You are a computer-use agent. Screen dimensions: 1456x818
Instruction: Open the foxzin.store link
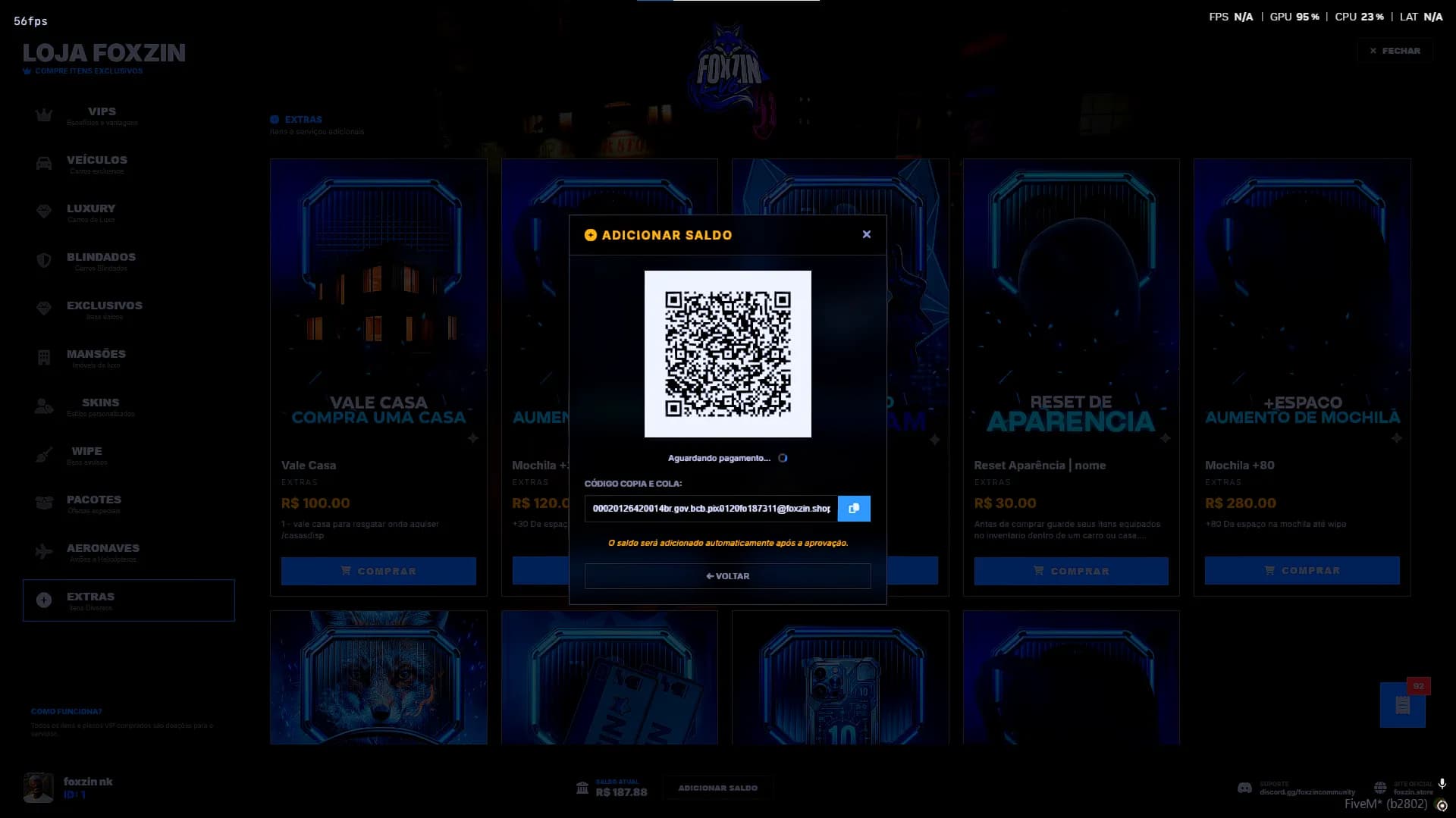coord(1414,792)
